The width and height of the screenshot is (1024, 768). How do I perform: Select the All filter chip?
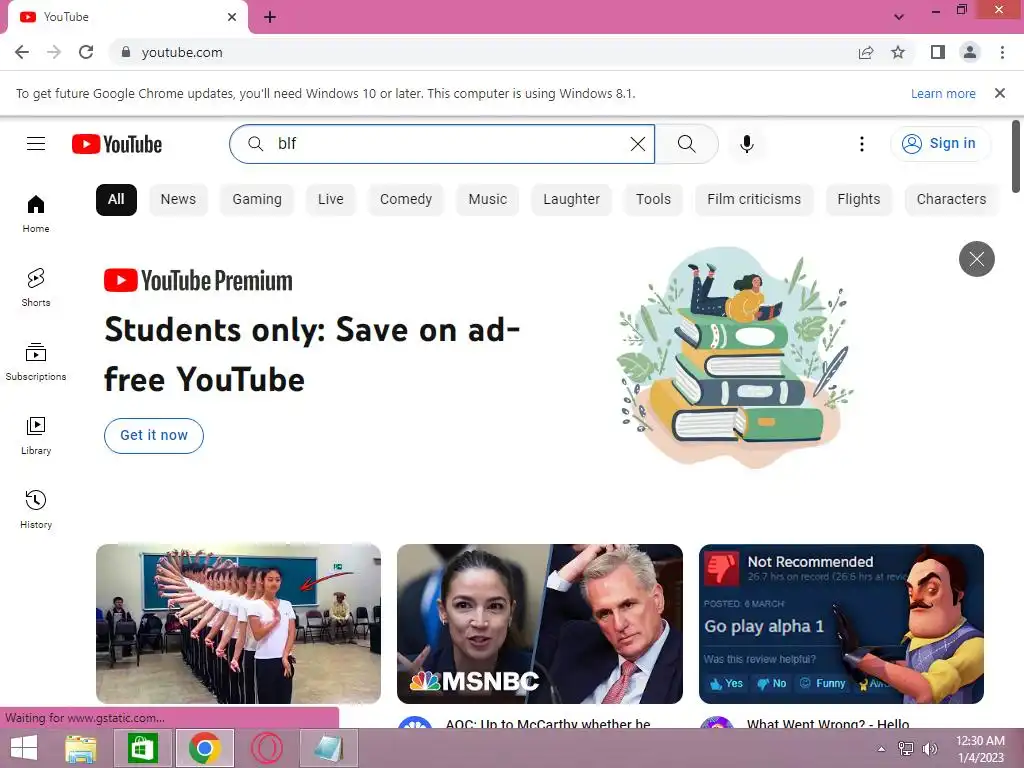(x=116, y=199)
